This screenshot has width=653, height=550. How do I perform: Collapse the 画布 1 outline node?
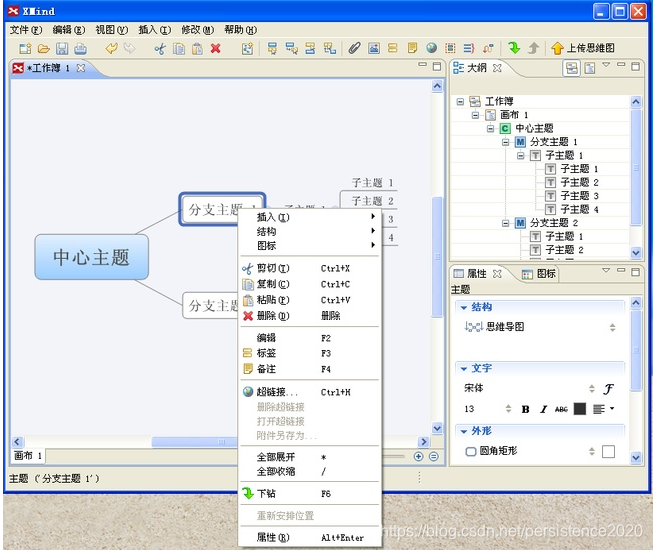coord(475,115)
